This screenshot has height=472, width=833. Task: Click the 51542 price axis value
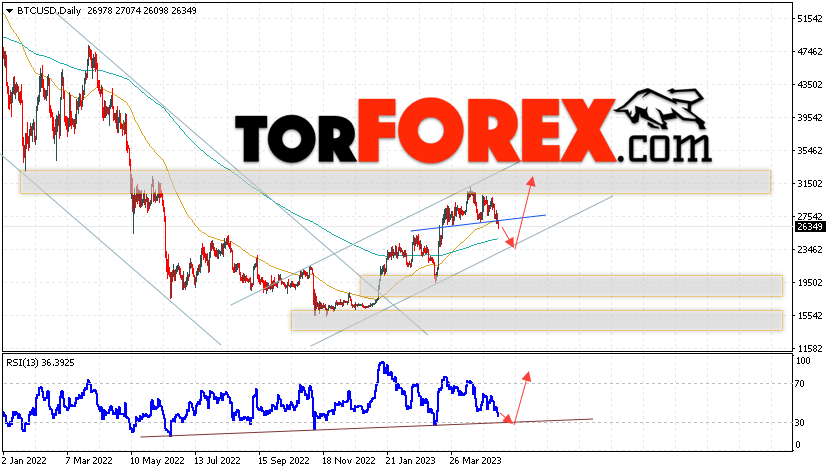click(810, 19)
